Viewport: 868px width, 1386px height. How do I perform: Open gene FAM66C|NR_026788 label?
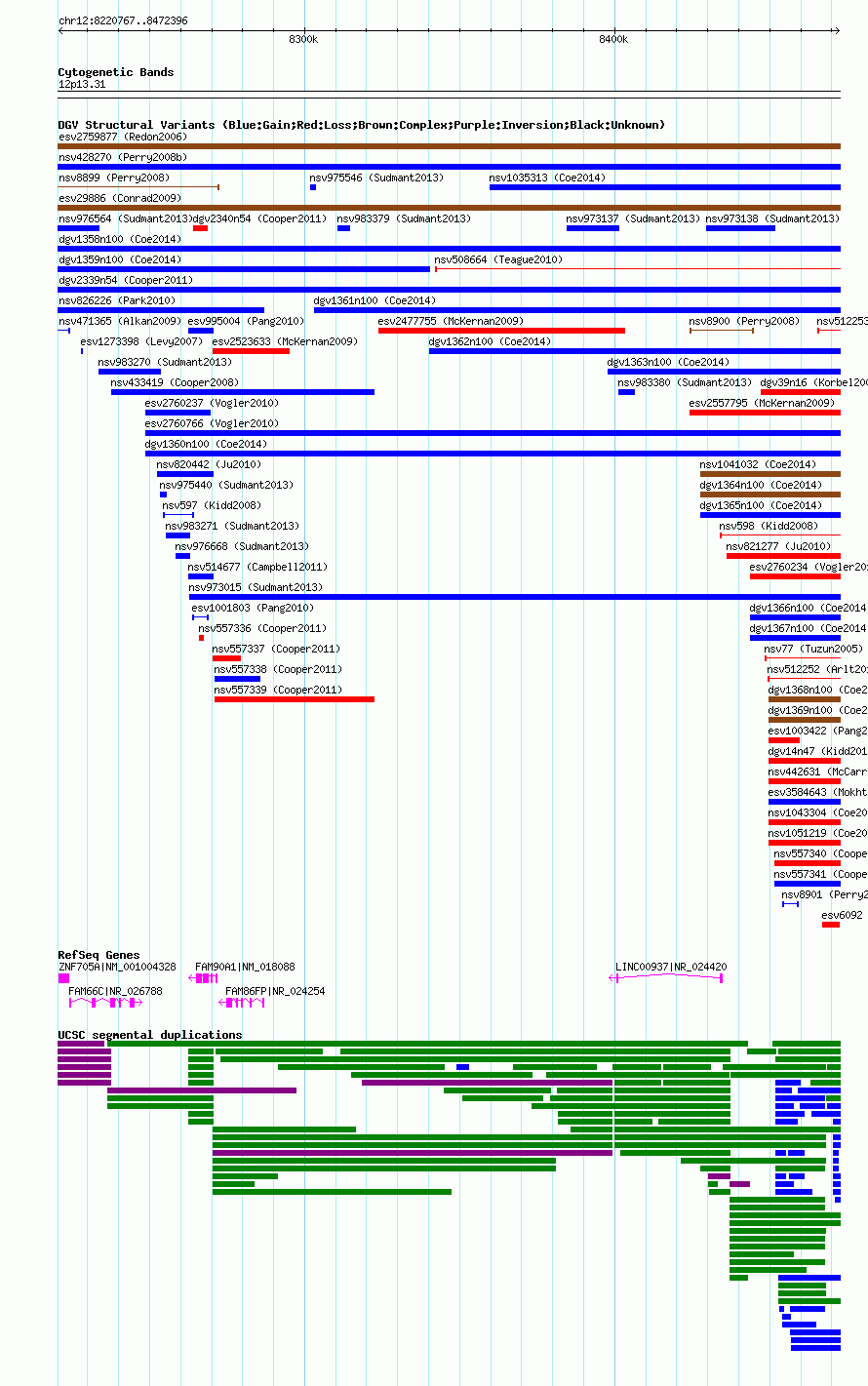(x=115, y=991)
